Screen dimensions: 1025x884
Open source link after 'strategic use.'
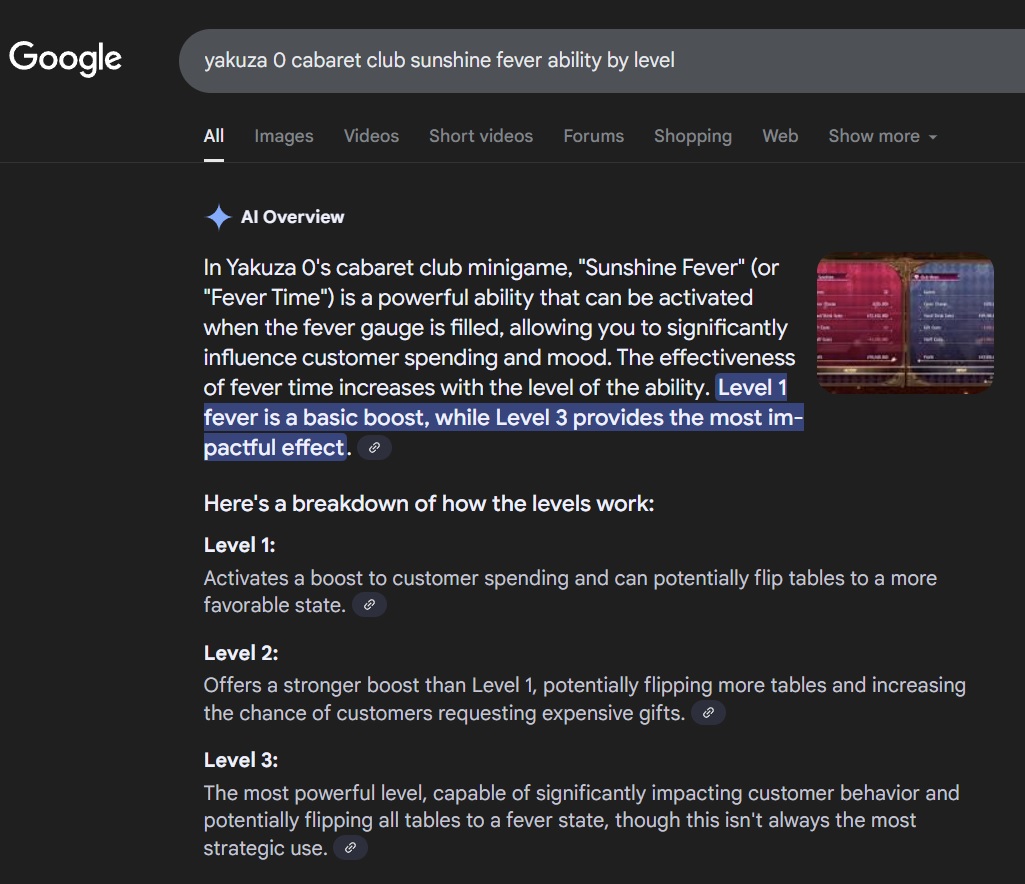(350, 848)
